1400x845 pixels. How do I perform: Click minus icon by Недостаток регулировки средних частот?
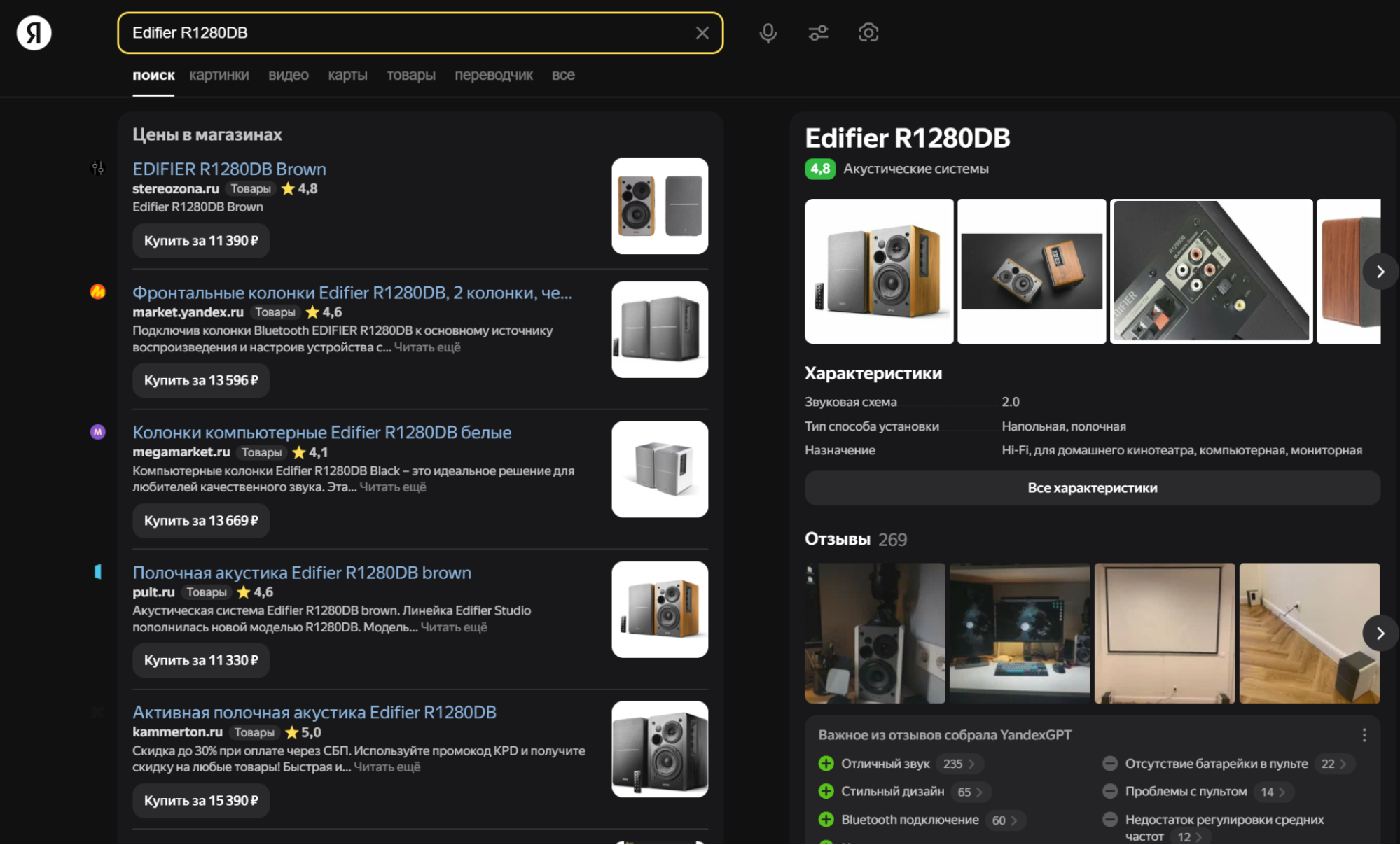click(1110, 820)
